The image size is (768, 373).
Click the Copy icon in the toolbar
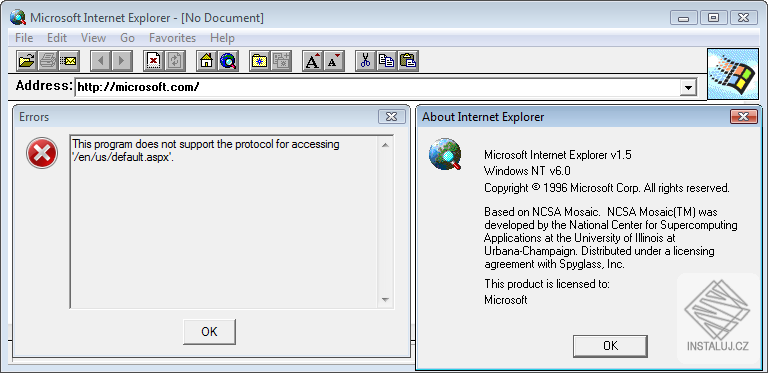[x=386, y=61]
